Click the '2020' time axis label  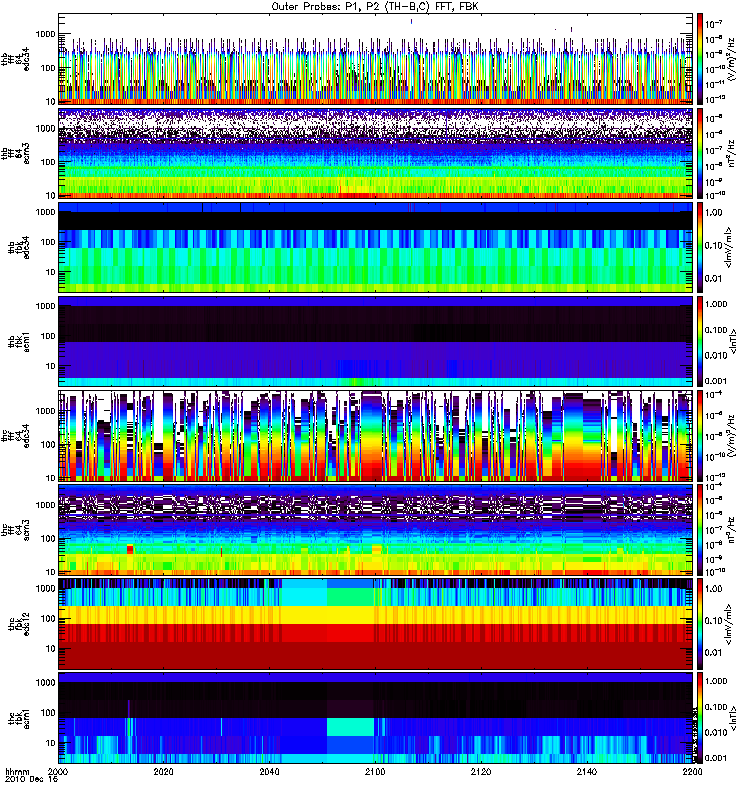click(x=163, y=771)
